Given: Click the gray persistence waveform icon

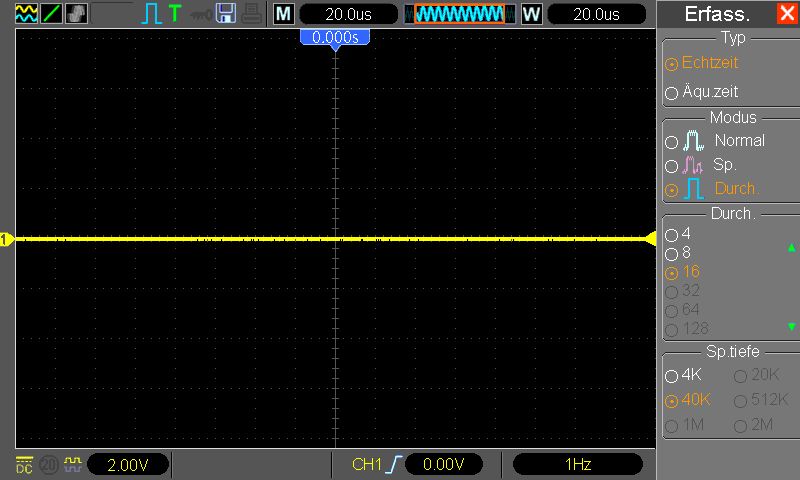Looking at the screenshot, I should click(x=76, y=13).
